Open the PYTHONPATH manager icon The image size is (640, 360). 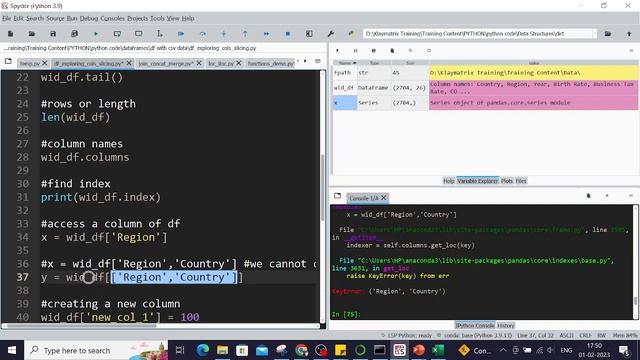coord(351,34)
